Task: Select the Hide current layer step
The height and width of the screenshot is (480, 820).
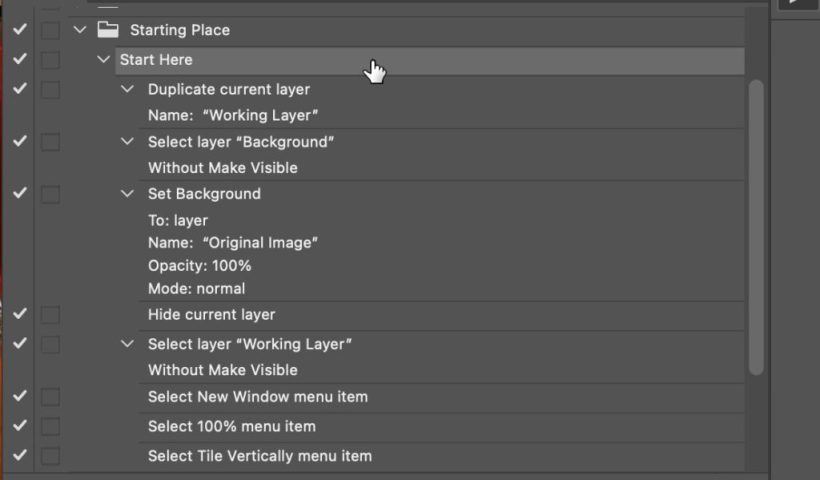Action: point(211,314)
